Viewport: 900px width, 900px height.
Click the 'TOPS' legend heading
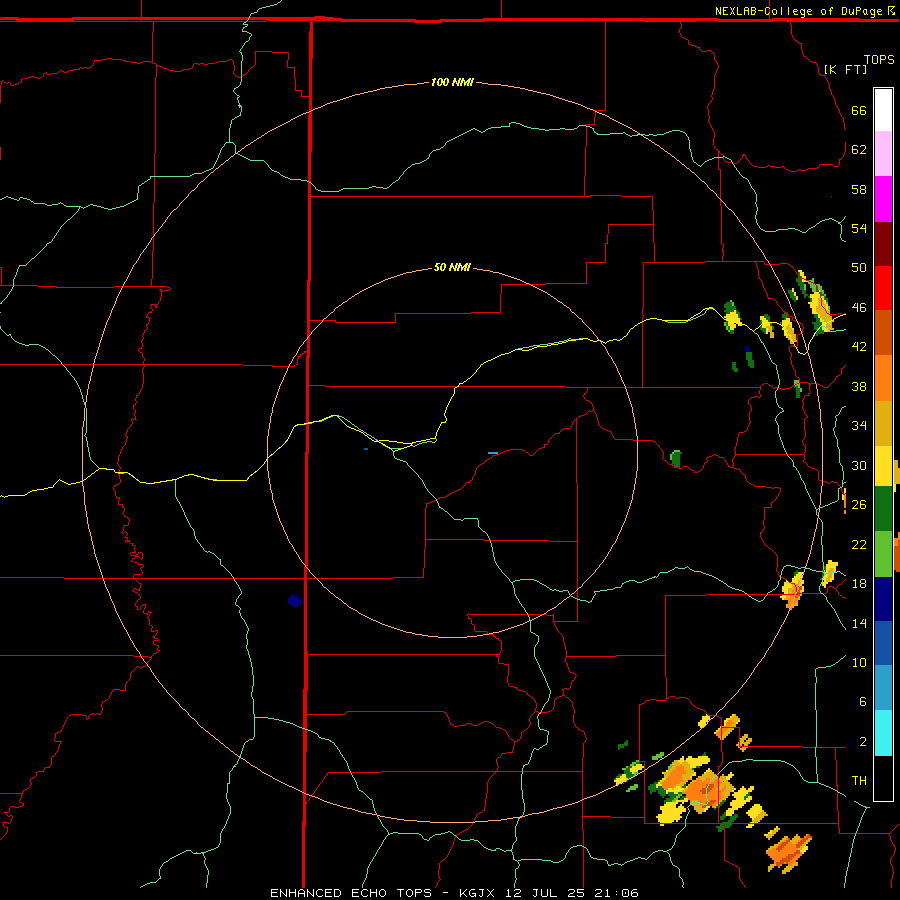point(879,59)
